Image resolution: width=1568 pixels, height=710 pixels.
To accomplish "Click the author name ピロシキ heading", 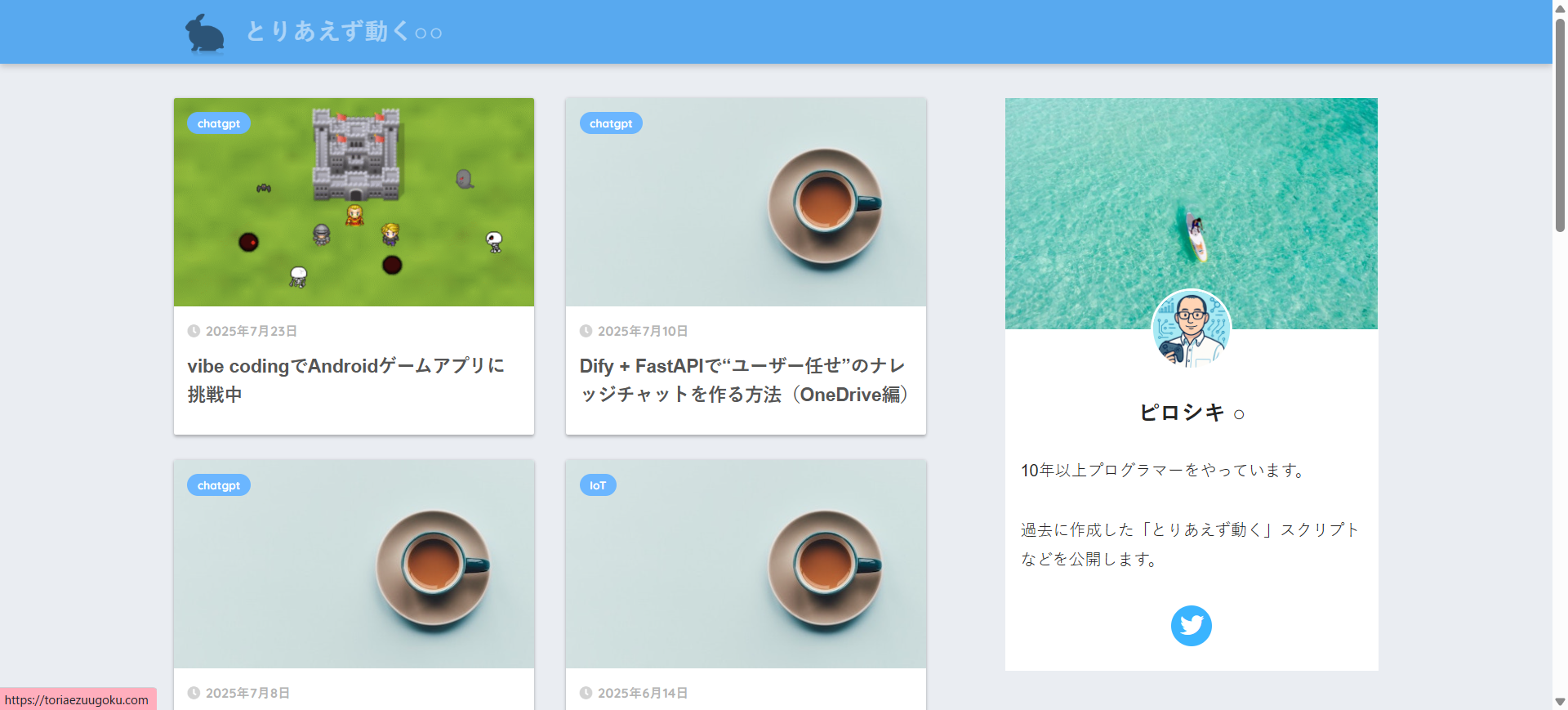I will [1182, 413].
